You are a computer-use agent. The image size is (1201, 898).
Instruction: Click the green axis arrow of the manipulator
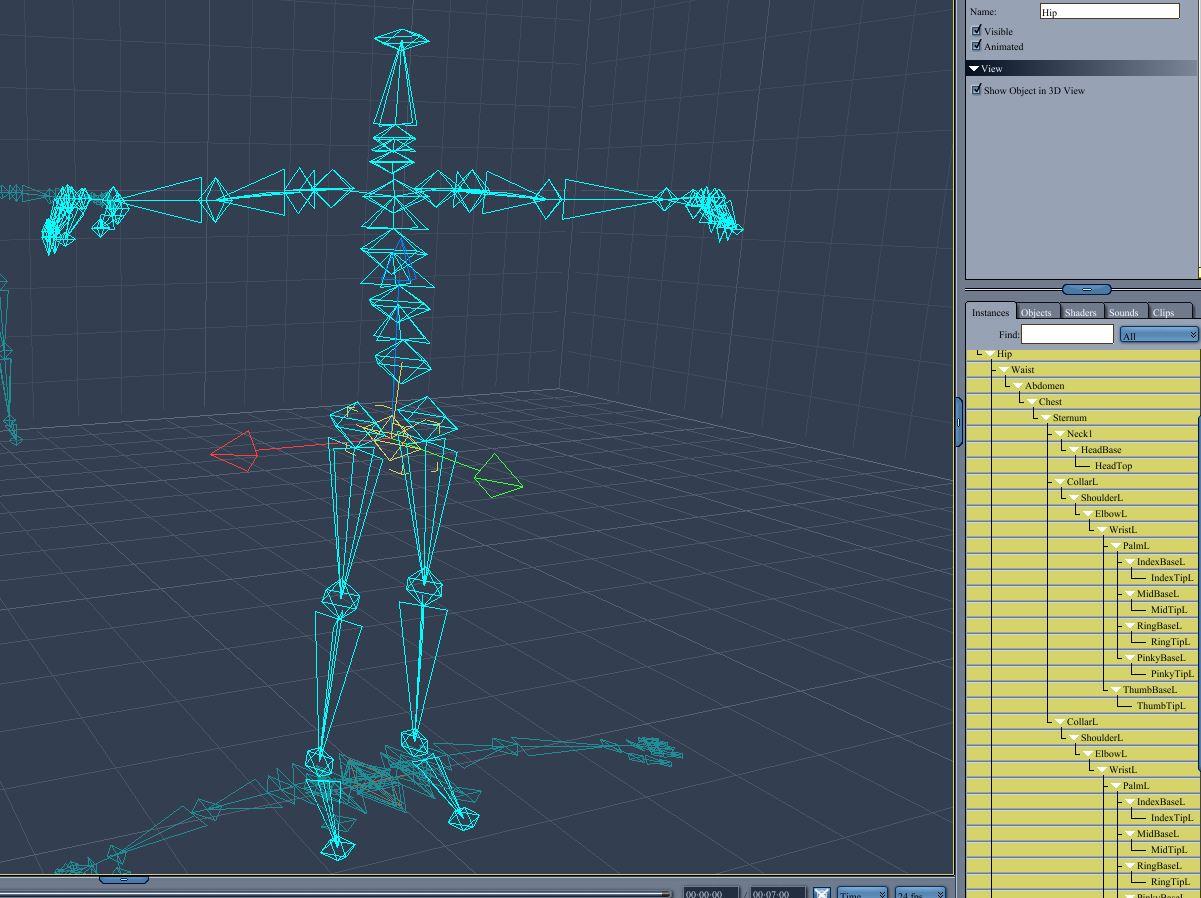pyautogui.click(x=497, y=476)
